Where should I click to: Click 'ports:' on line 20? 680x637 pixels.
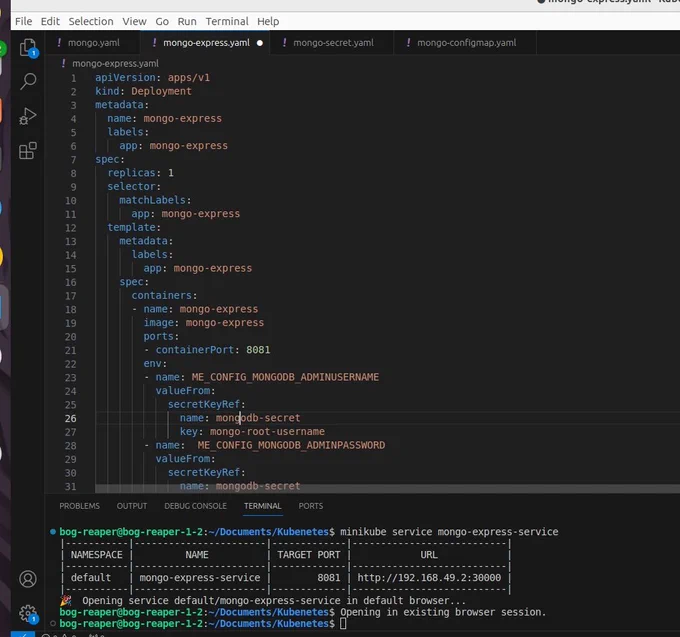pyautogui.click(x=161, y=336)
